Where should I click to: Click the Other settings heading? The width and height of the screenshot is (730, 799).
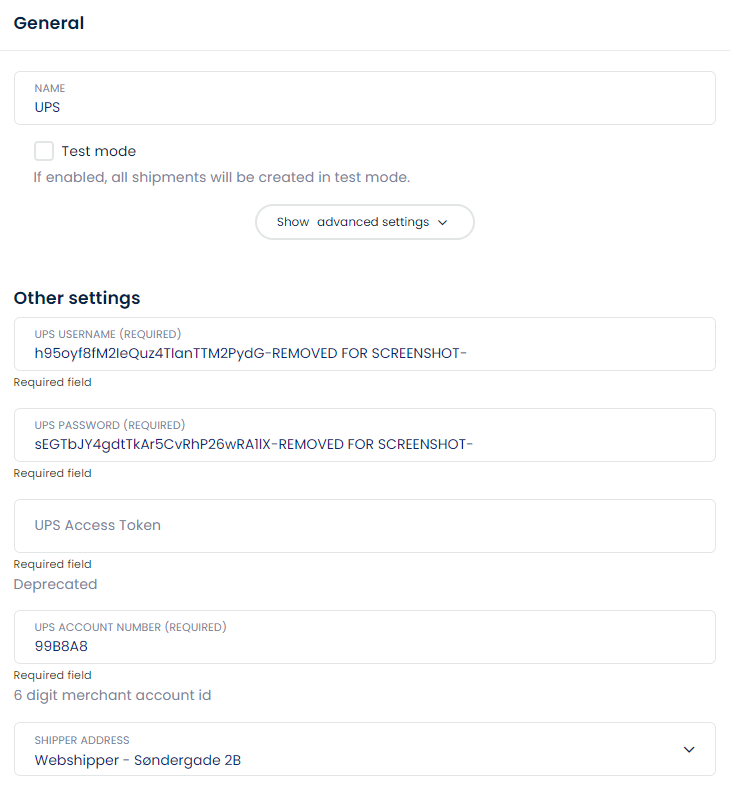[77, 298]
